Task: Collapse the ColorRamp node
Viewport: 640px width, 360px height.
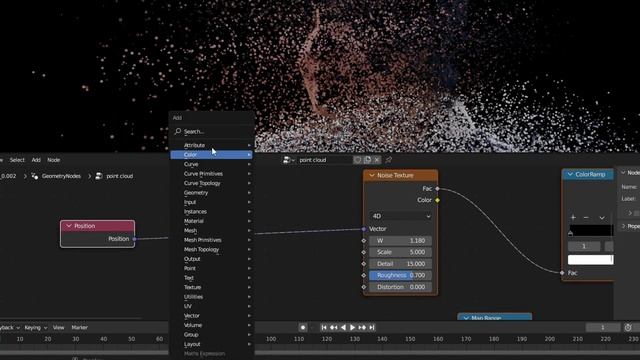Action: click(x=570, y=175)
